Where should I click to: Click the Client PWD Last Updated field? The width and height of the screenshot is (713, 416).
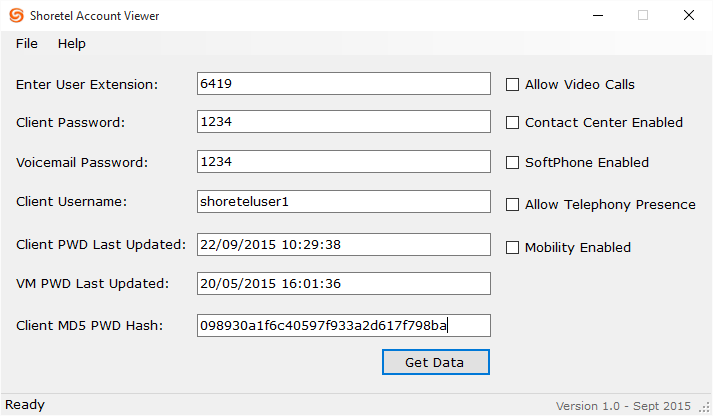344,245
